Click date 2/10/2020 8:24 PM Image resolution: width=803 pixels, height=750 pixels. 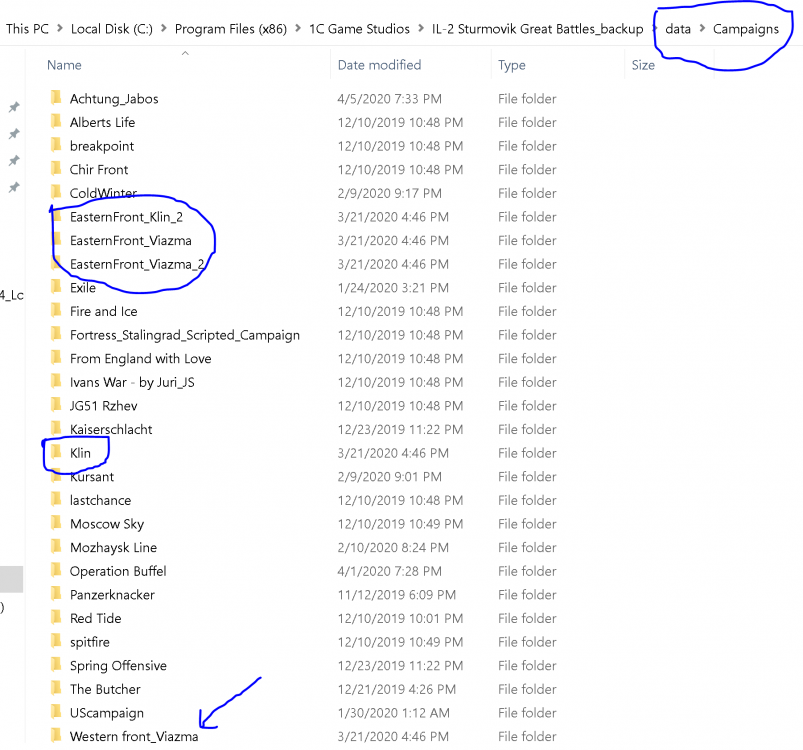coord(393,547)
